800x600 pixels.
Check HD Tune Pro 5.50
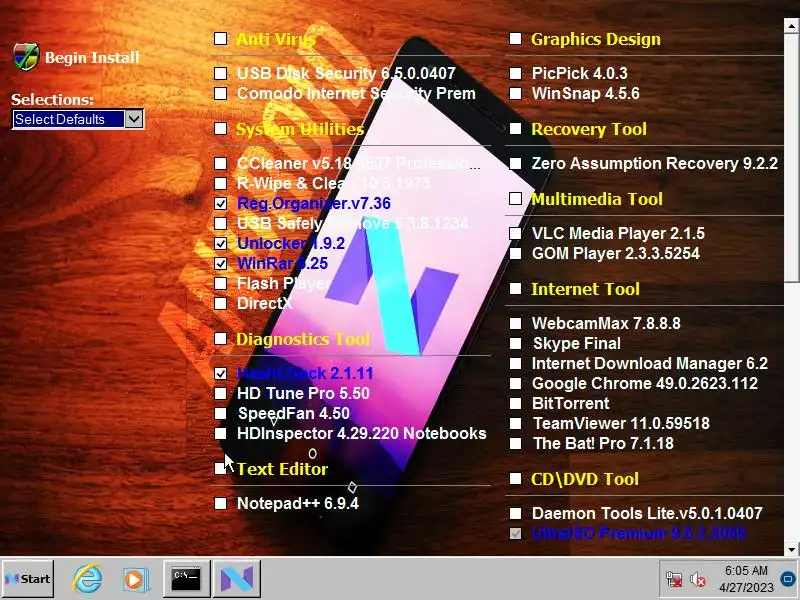pos(220,393)
